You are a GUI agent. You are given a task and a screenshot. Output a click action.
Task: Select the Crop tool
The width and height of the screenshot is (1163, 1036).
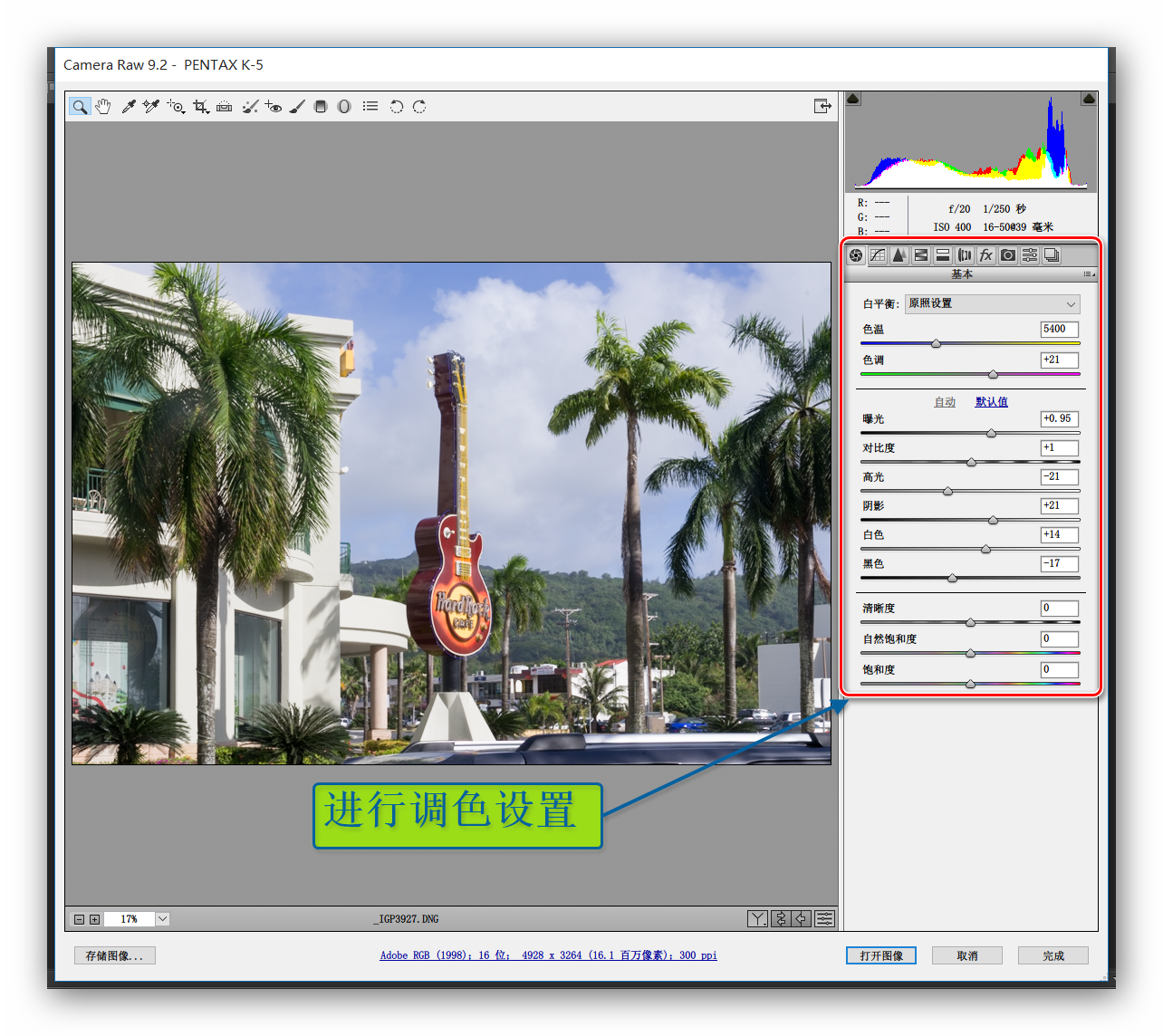[201, 106]
